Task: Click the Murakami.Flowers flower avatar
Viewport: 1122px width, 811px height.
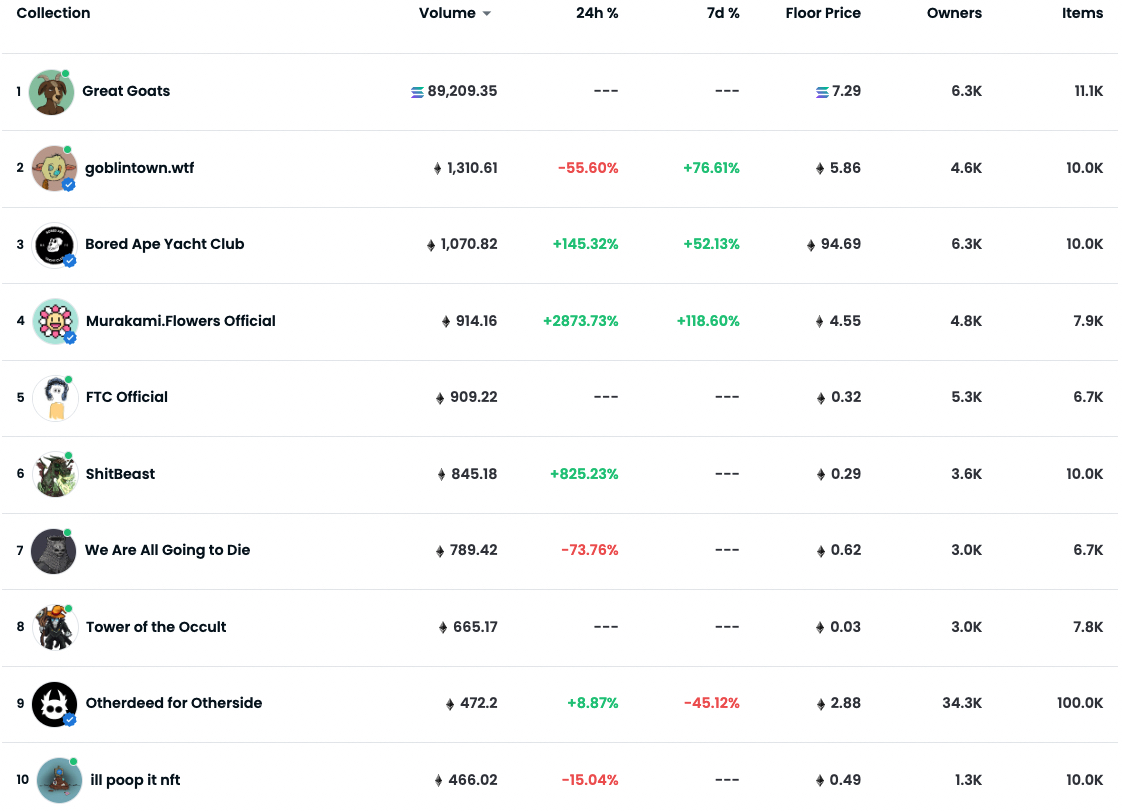Action: click(x=55, y=321)
